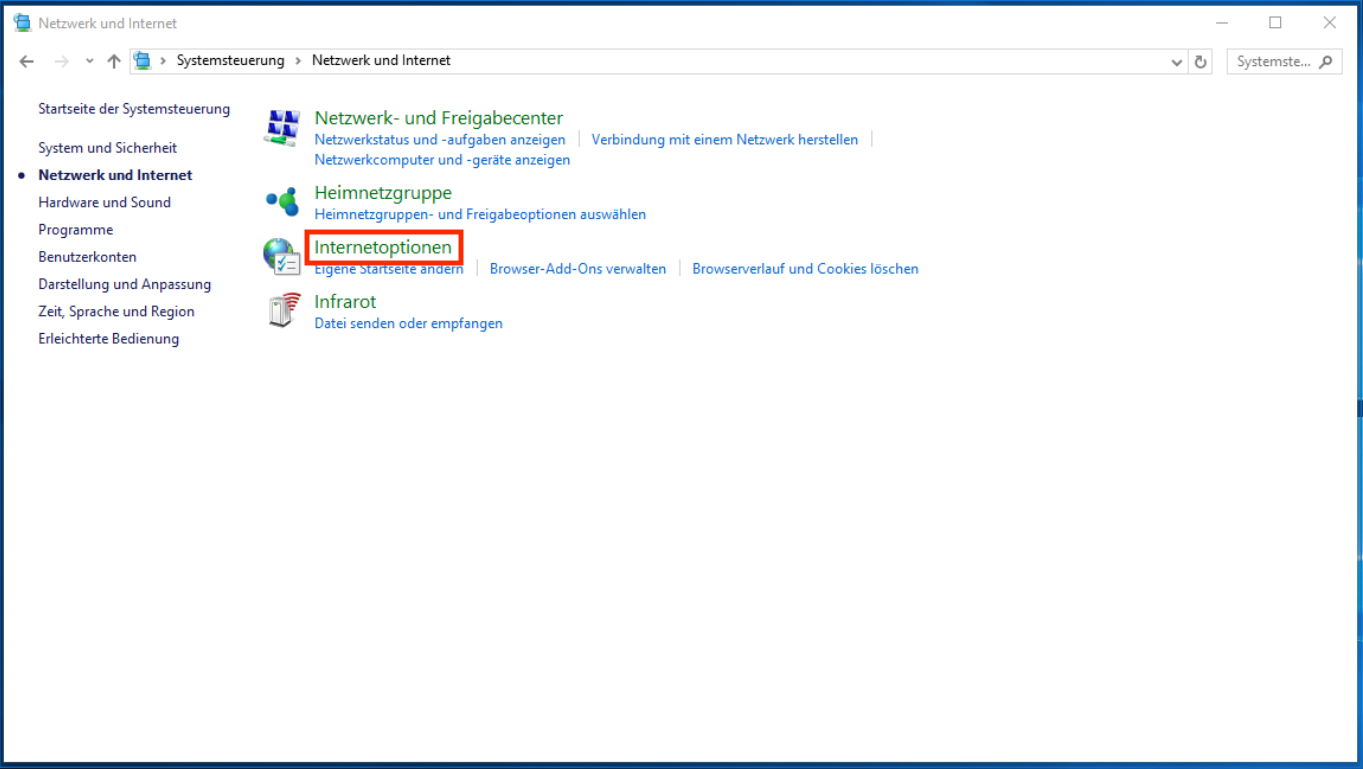Open the Internetoptionen heading
This screenshot has width=1363, height=769.
pyautogui.click(x=383, y=247)
